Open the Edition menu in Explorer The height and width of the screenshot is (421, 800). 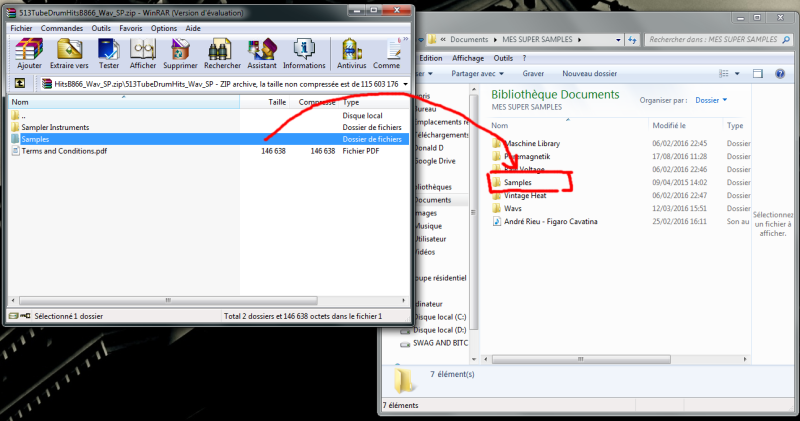coord(431,58)
